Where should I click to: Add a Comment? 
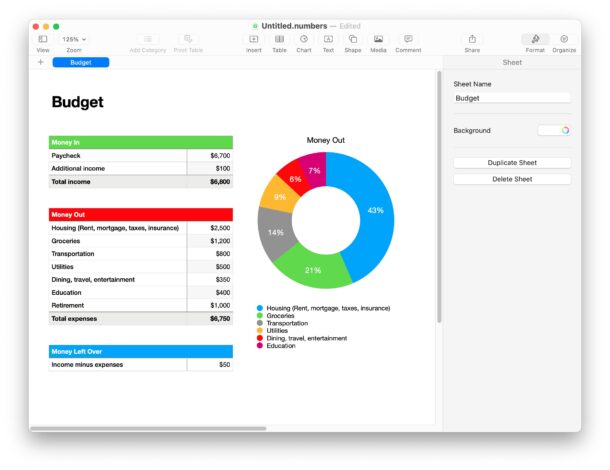coord(408,39)
